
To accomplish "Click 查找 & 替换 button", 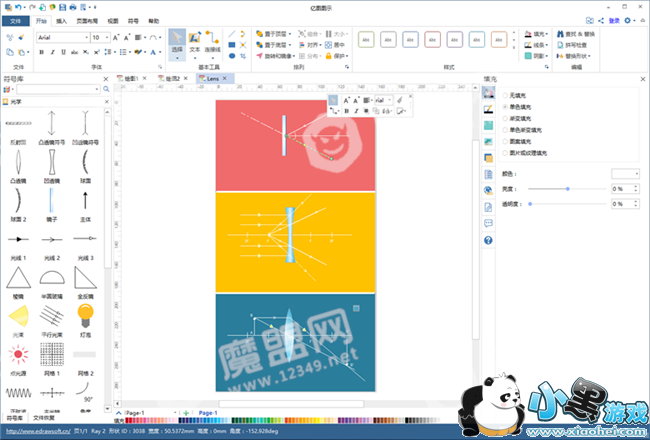I will pos(576,34).
